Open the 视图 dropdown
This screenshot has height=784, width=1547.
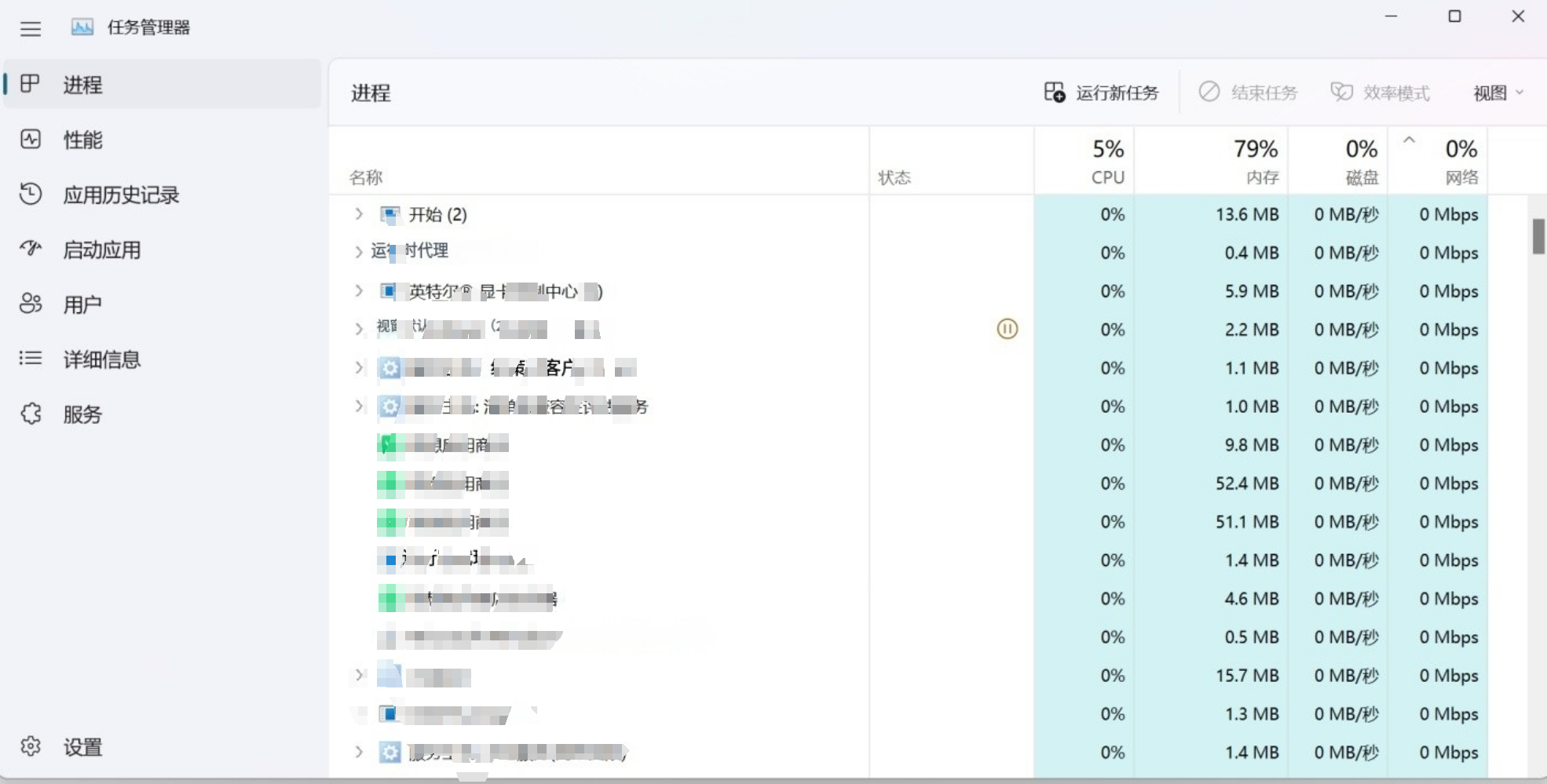(1498, 93)
